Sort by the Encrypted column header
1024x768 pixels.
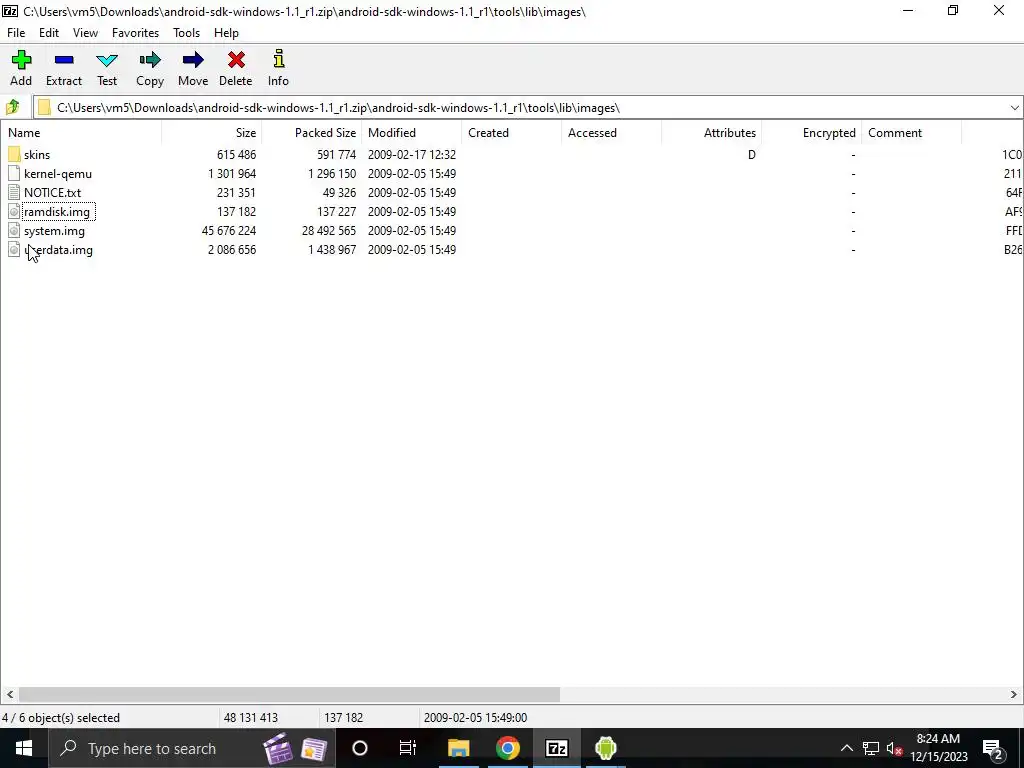pyautogui.click(x=811, y=133)
